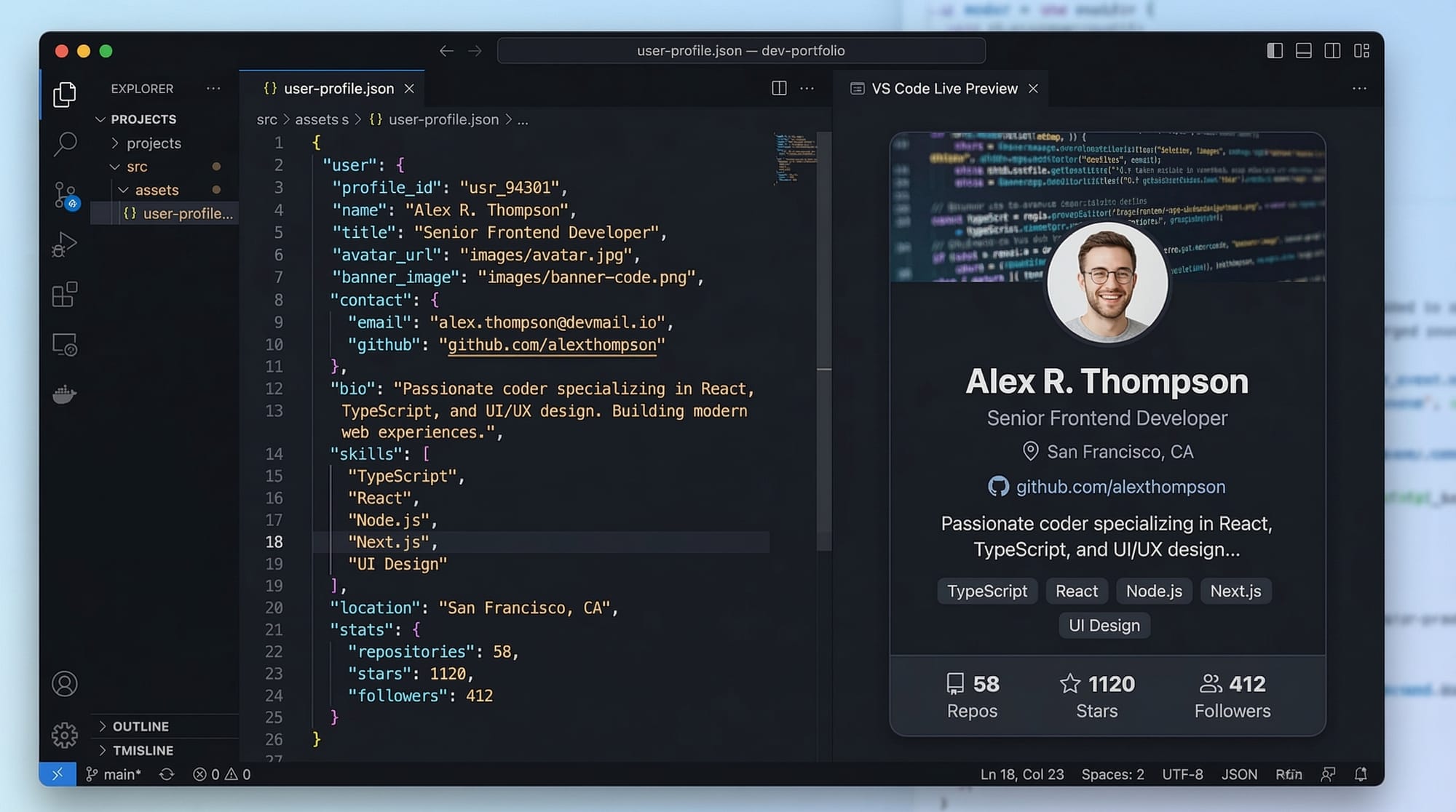1456x812 pixels.
Task: Open the Extensions view
Action: click(65, 295)
